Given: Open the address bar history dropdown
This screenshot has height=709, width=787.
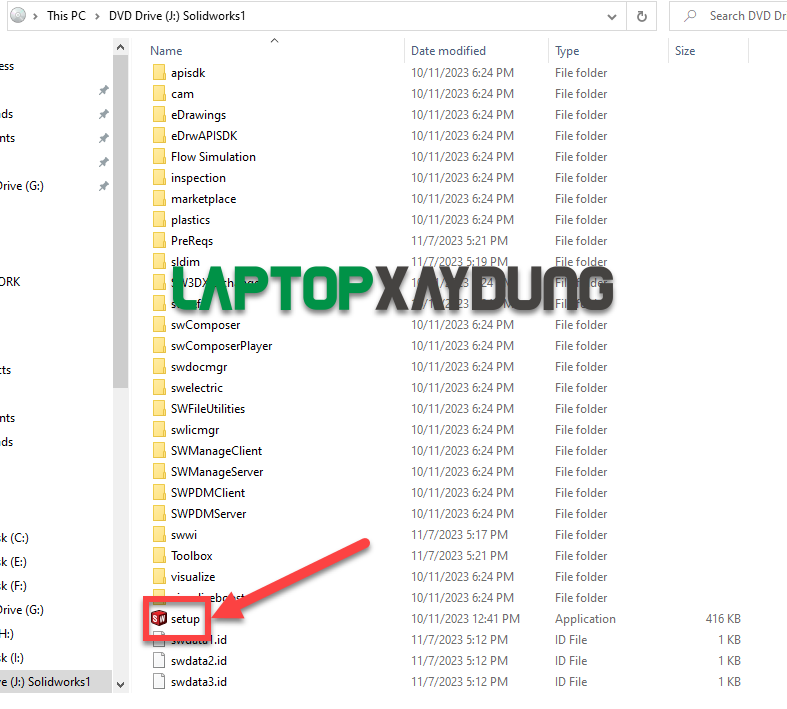Looking at the screenshot, I should click(611, 16).
